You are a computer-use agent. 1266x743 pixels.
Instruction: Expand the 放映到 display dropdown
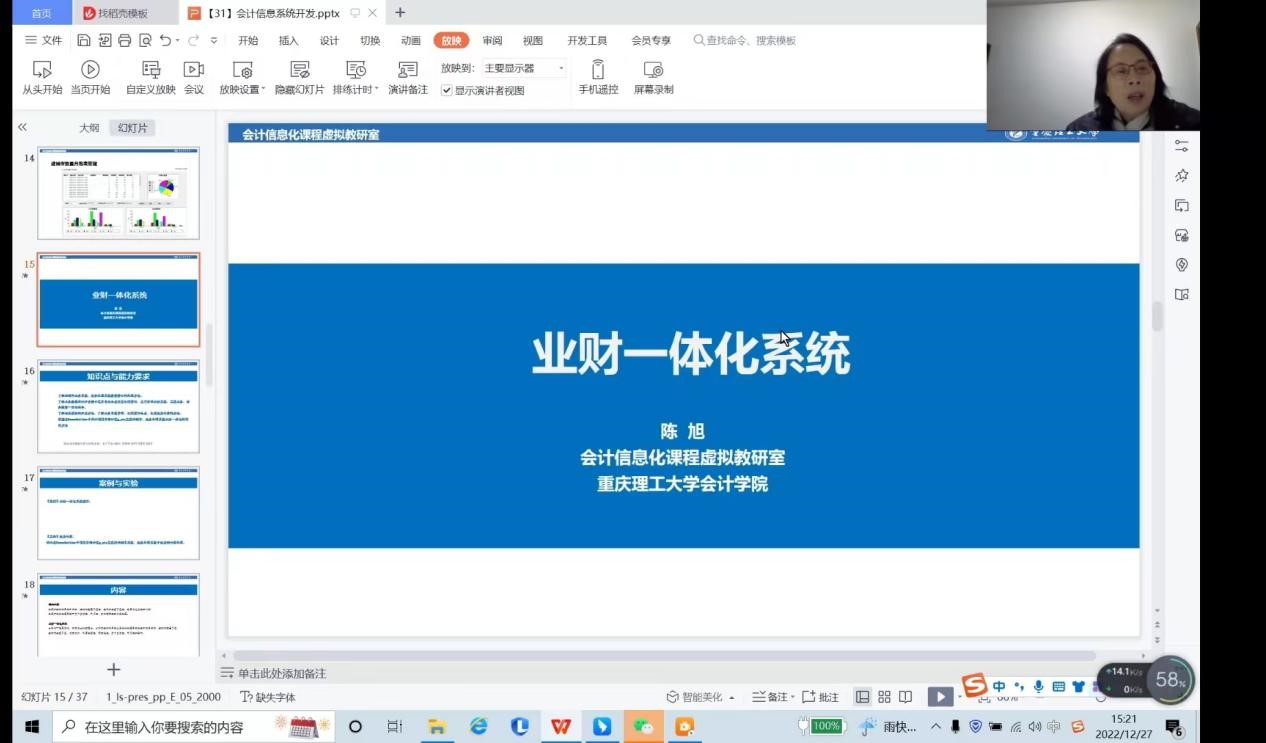561,68
